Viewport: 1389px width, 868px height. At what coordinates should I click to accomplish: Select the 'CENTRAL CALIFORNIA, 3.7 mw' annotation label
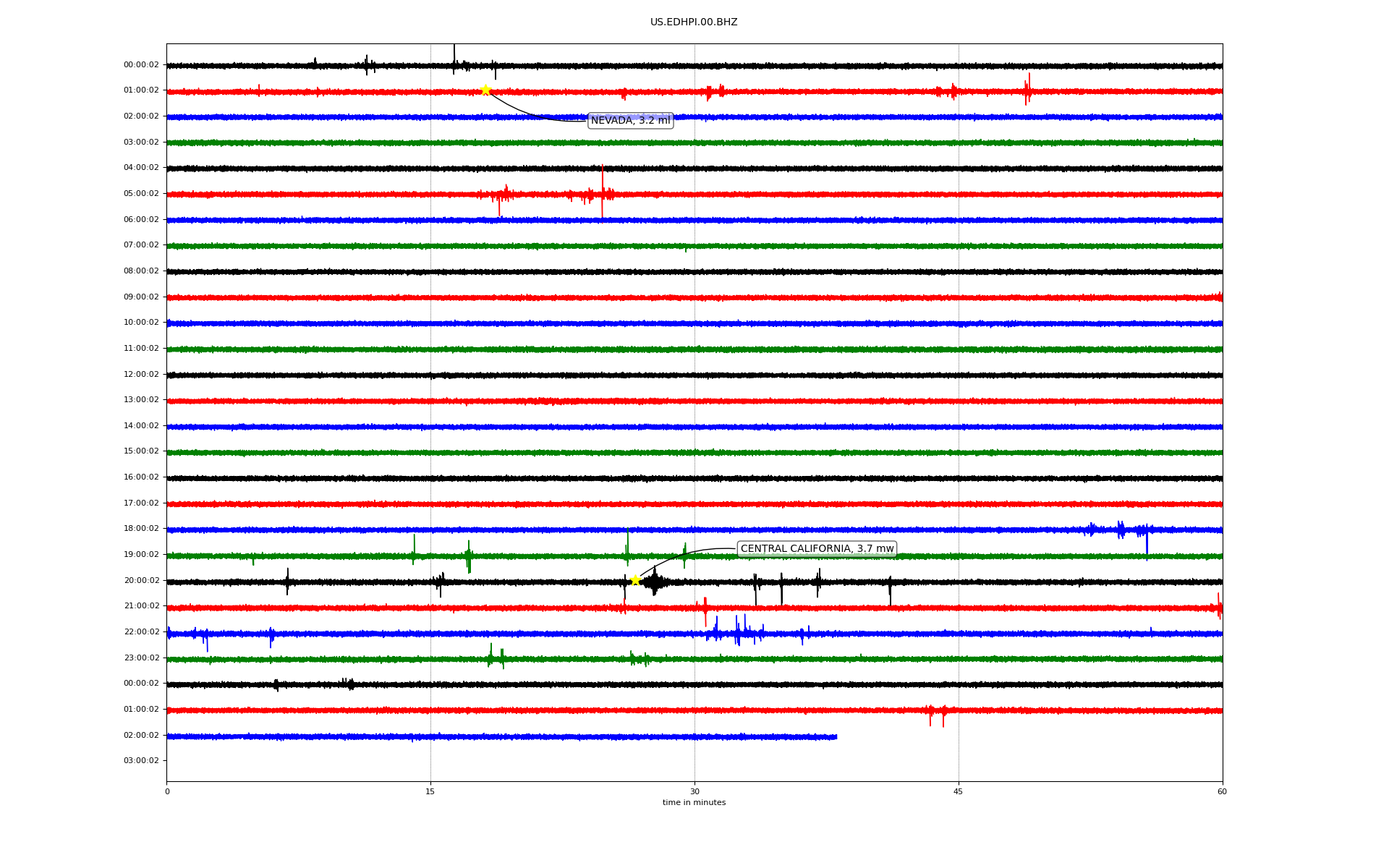[x=817, y=549]
